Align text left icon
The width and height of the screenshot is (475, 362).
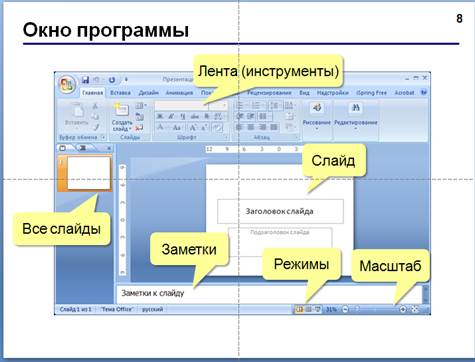tap(239, 127)
